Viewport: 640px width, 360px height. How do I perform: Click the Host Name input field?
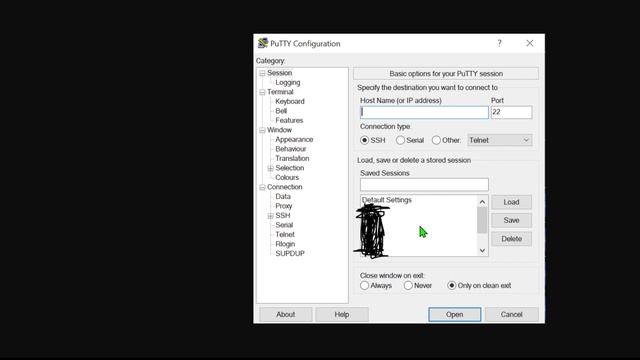click(424, 112)
